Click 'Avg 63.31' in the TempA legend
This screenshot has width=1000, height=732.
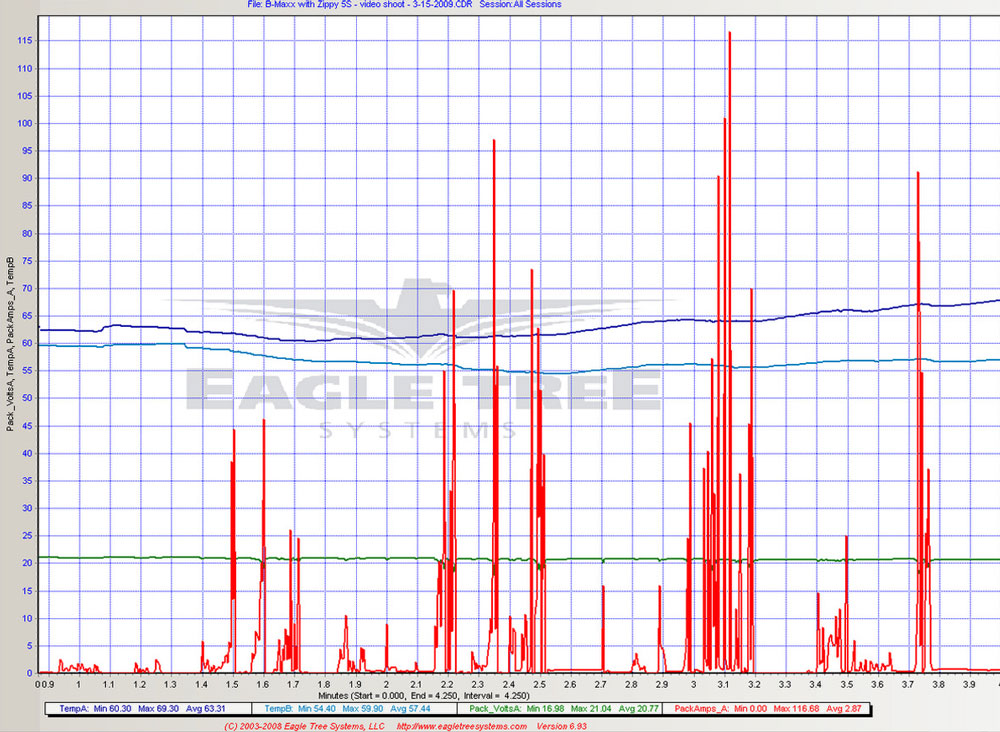[206, 709]
